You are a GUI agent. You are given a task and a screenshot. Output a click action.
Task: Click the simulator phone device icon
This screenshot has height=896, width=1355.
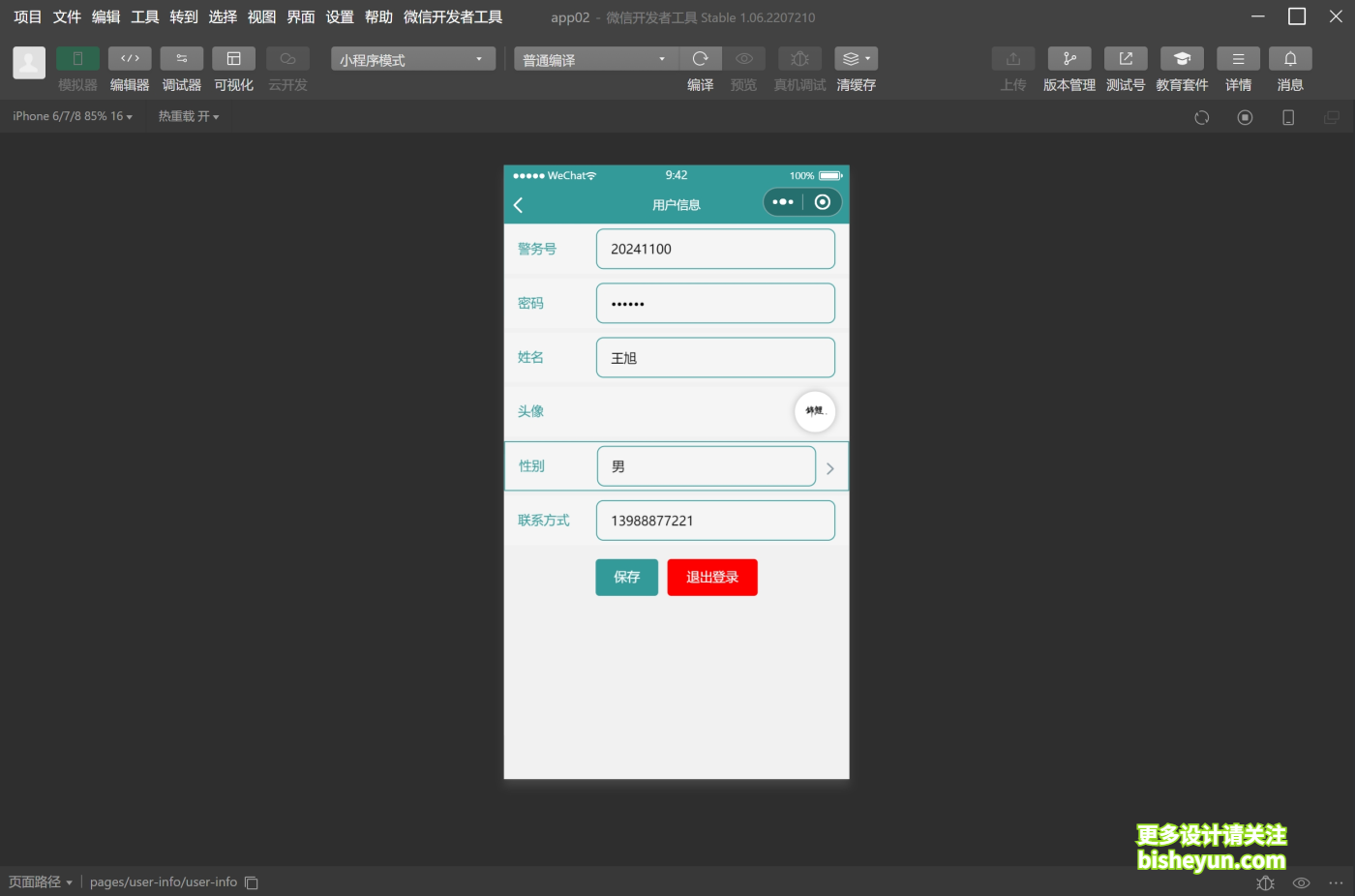click(1288, 117)
